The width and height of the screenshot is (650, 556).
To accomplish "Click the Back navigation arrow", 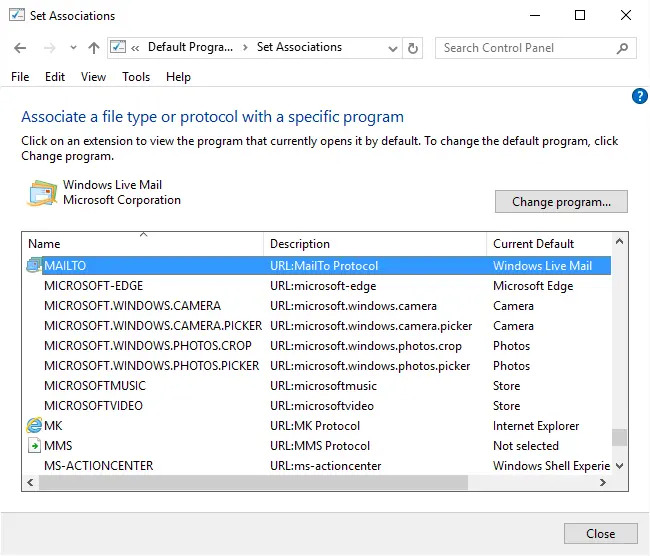I will 20,48.
